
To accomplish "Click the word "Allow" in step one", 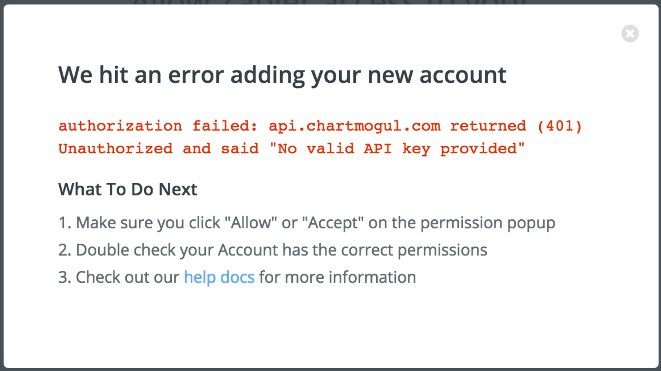I will [251, 223].
